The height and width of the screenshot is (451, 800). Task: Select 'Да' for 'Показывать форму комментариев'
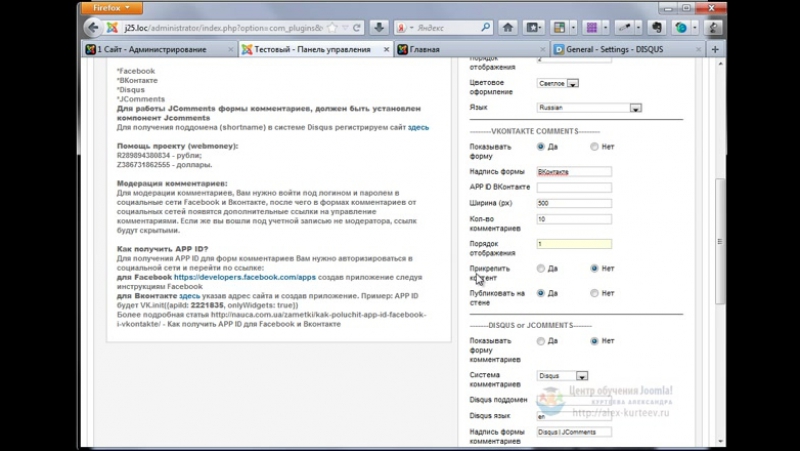541,341
